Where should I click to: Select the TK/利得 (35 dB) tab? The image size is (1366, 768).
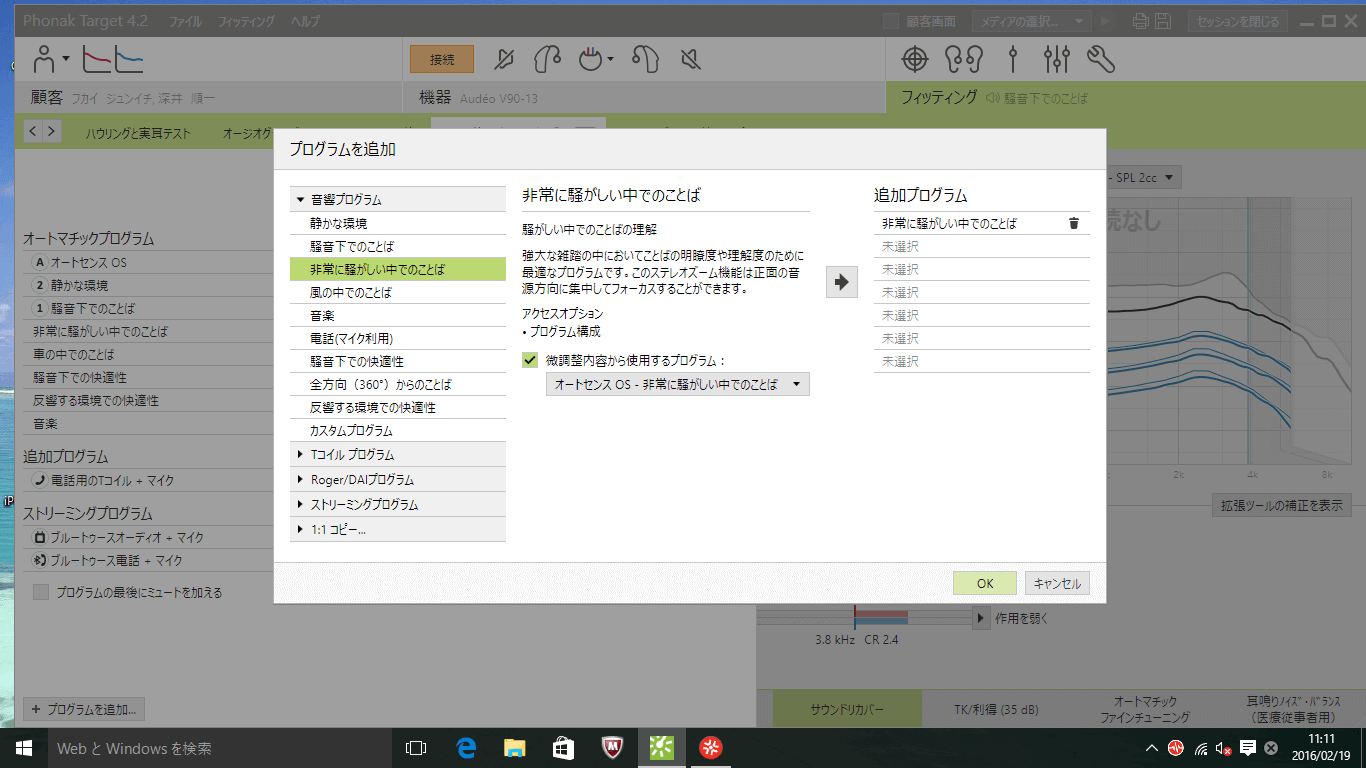[x=995, y=710]
